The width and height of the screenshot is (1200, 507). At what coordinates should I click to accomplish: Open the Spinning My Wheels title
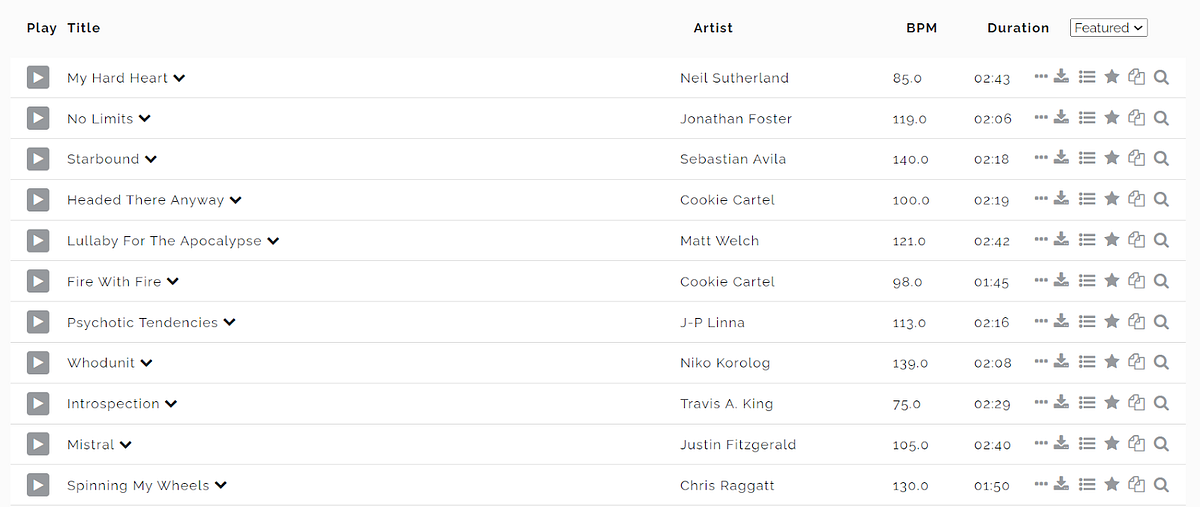pos(138,486)
